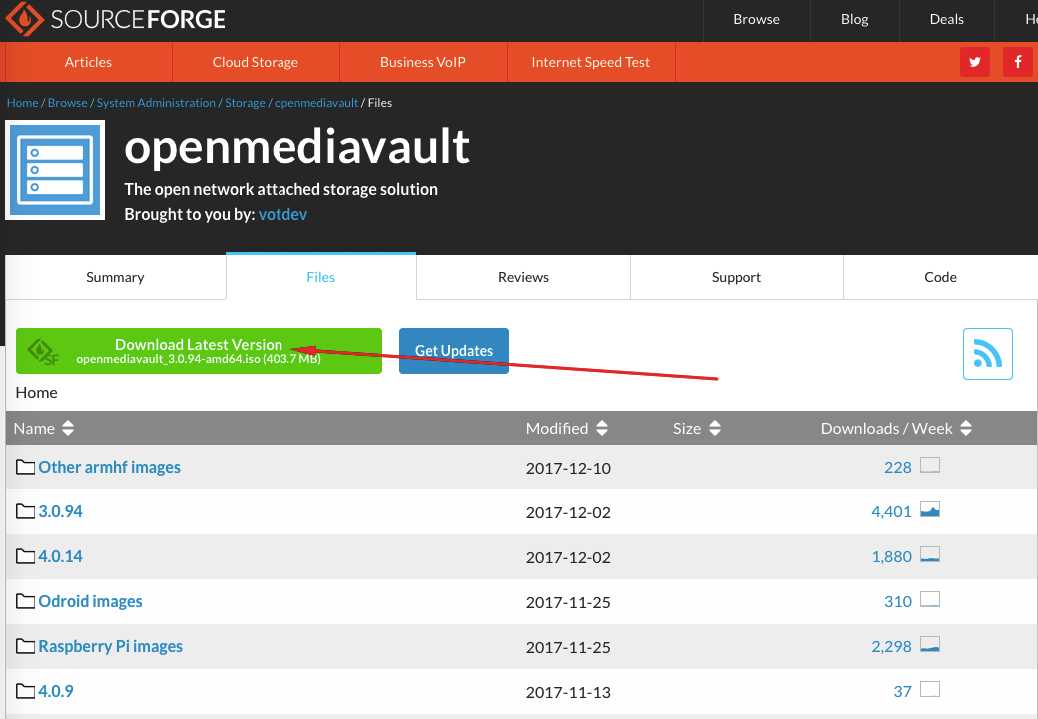
Task: Sort files by Size column arrows
Action: (x=714, y=428)
